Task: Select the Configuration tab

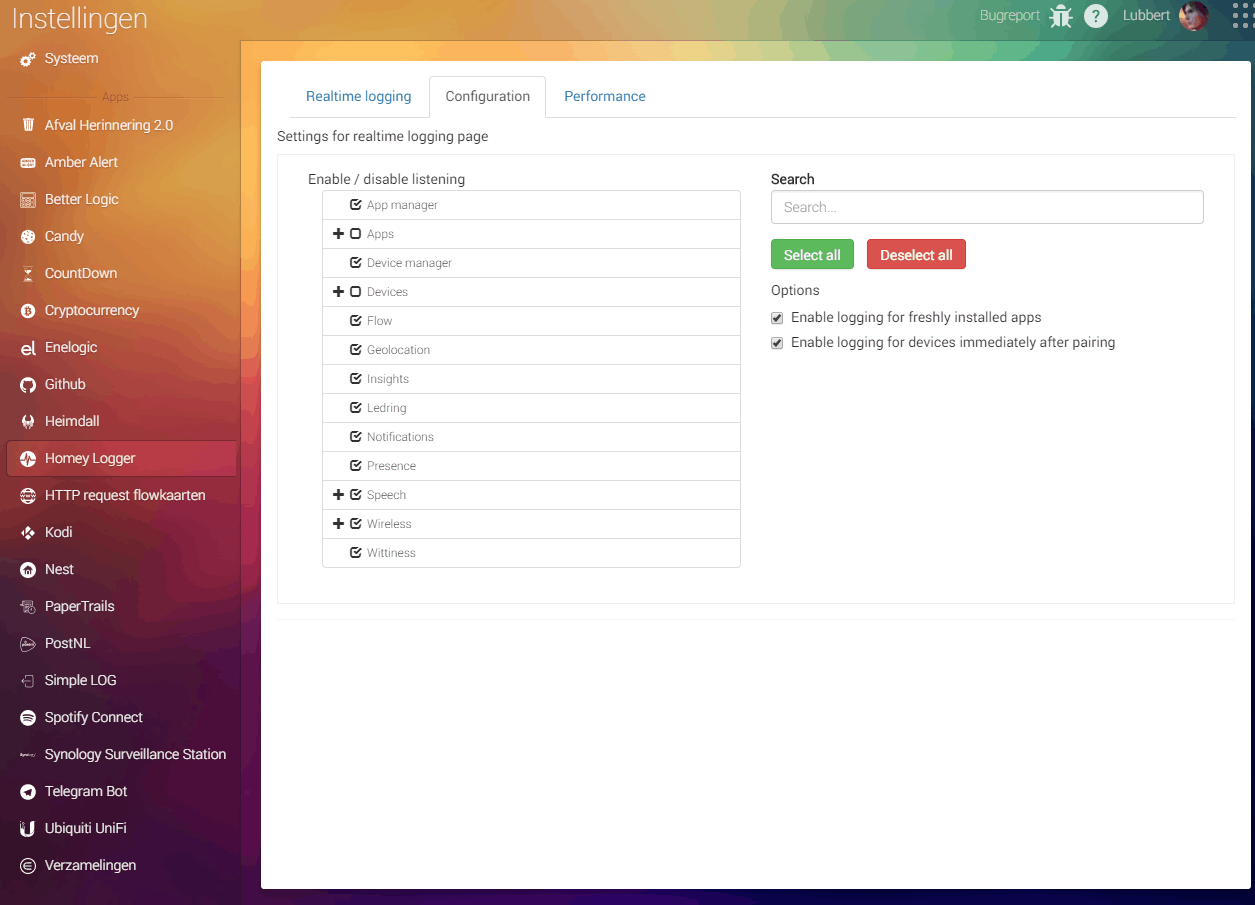Action: [488, 97]
